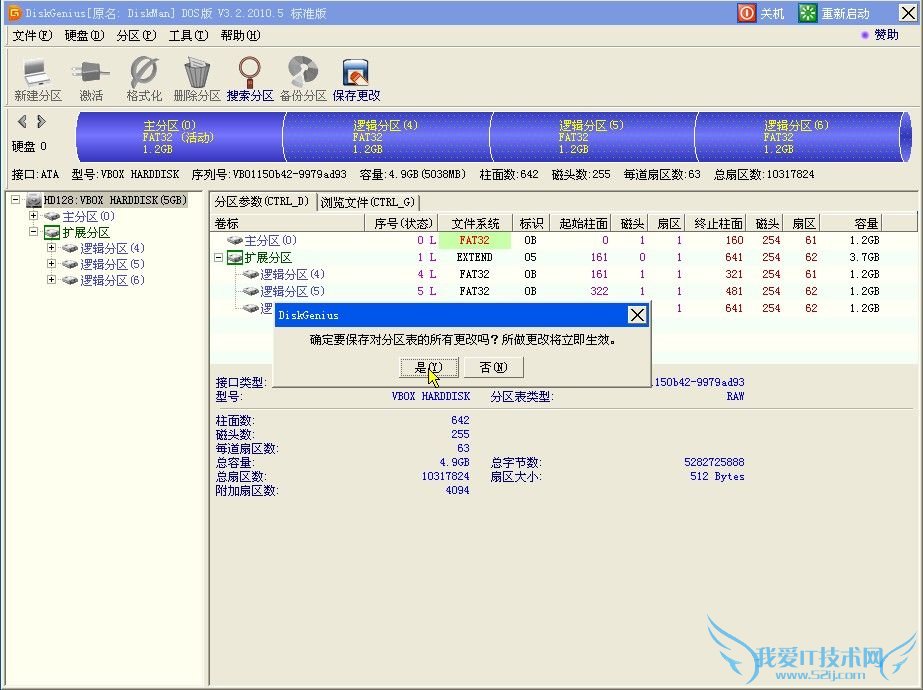Click highlighted FAT32 cell of 主分区(0)
923x690 pixels.
click(x=474, y=240)
